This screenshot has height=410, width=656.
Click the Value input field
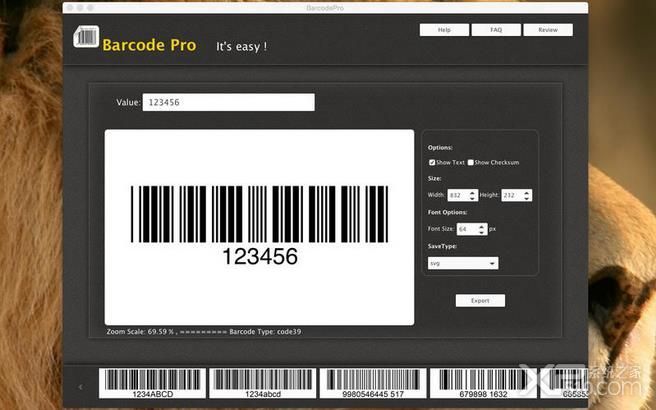[228, 102]
